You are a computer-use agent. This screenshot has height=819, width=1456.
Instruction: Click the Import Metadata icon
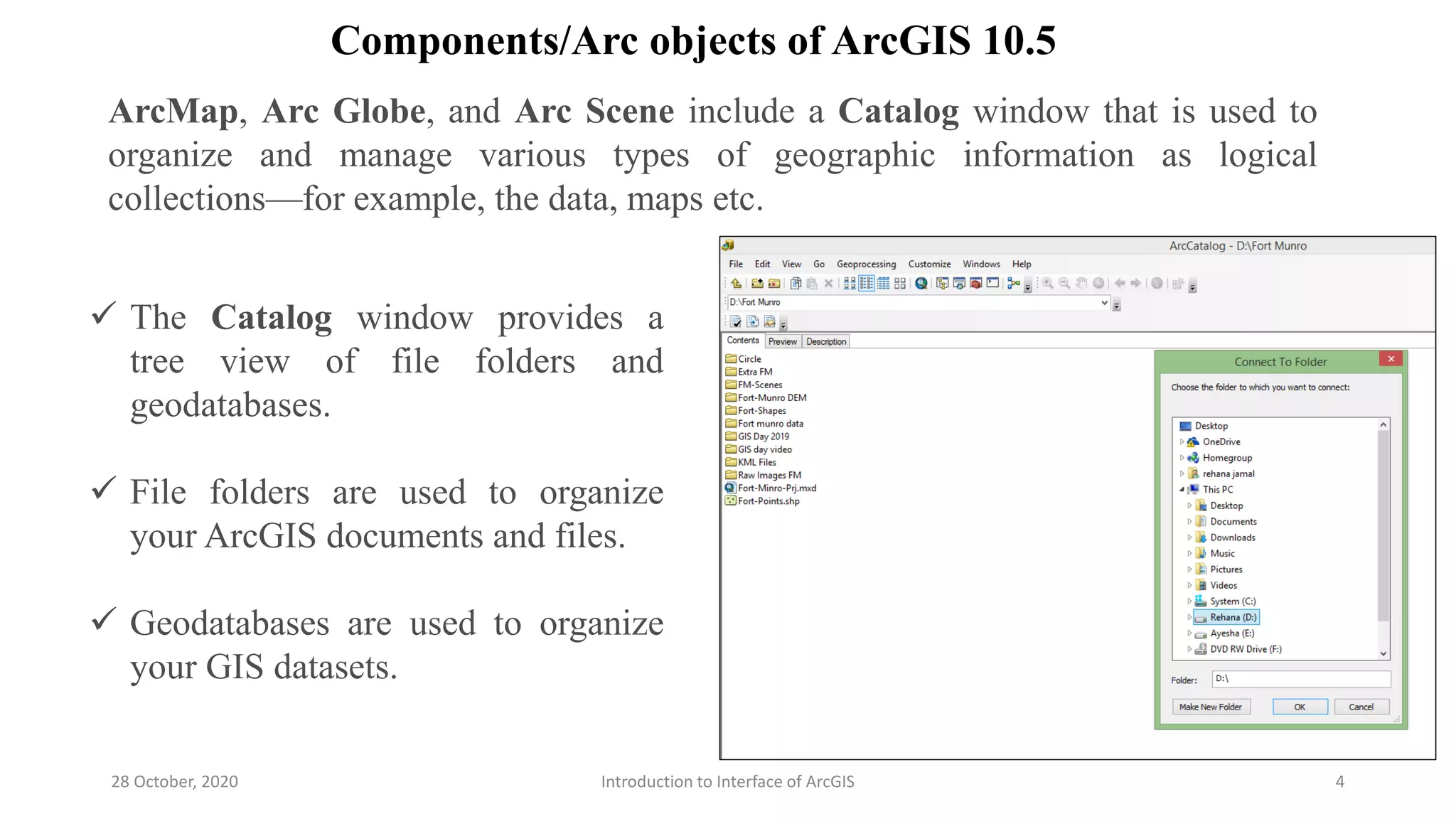click(x=770, y=322)
